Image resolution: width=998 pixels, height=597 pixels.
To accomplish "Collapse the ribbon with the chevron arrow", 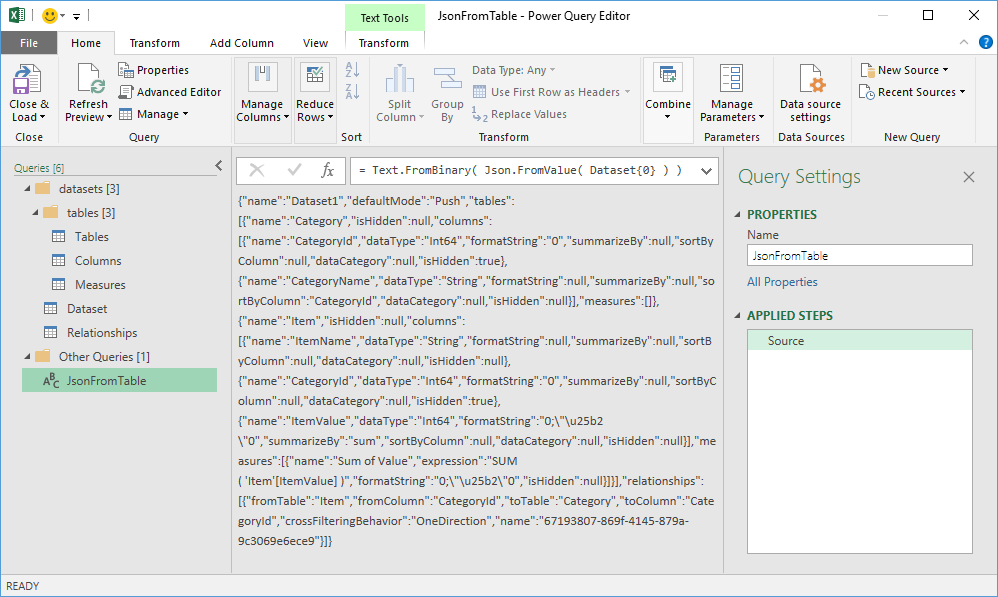I will click(962, 42).
